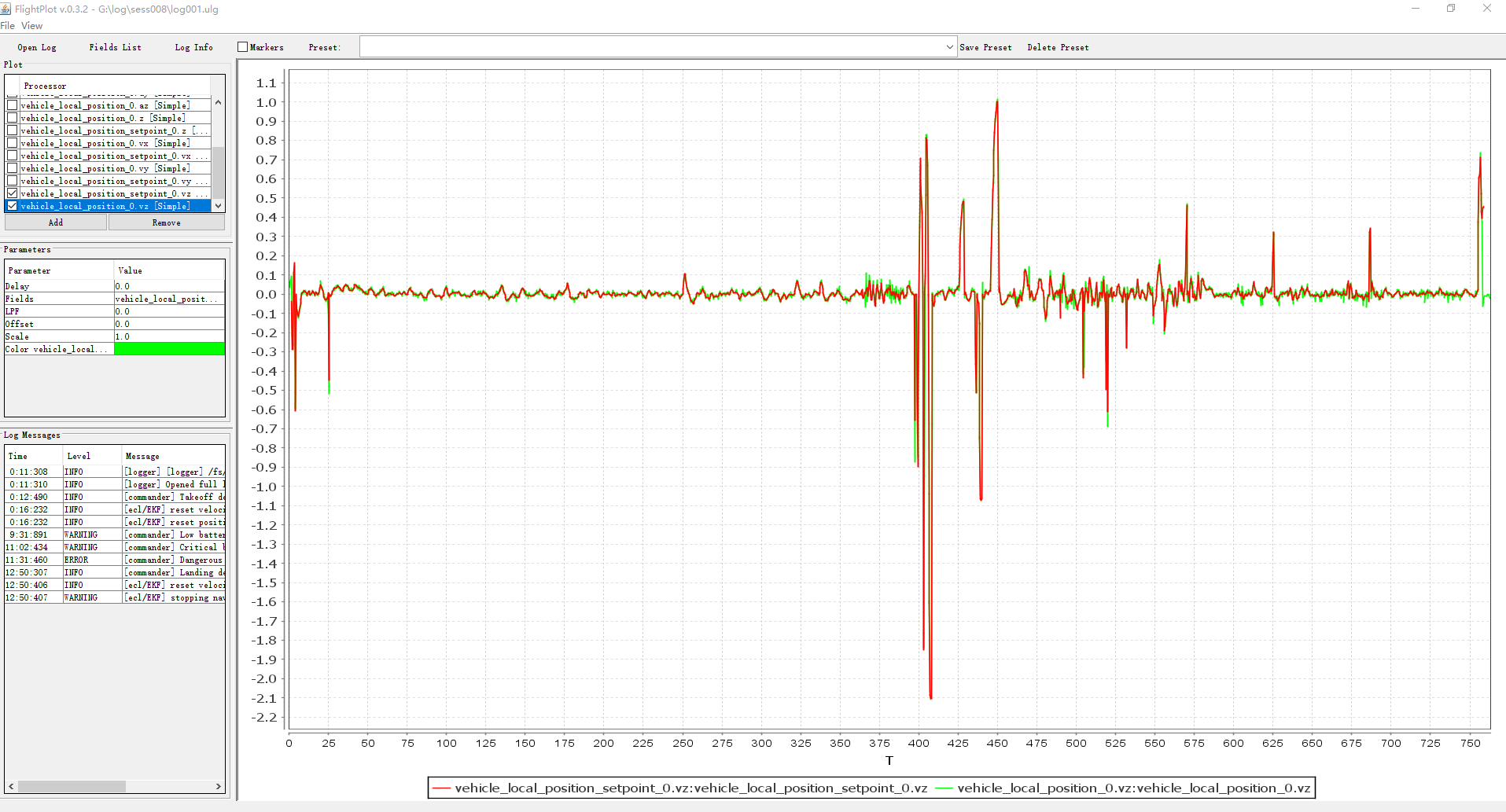Select the Delay parameter value cell
Viewport: 1506px width, 812px height.
[x=170, y=286]
